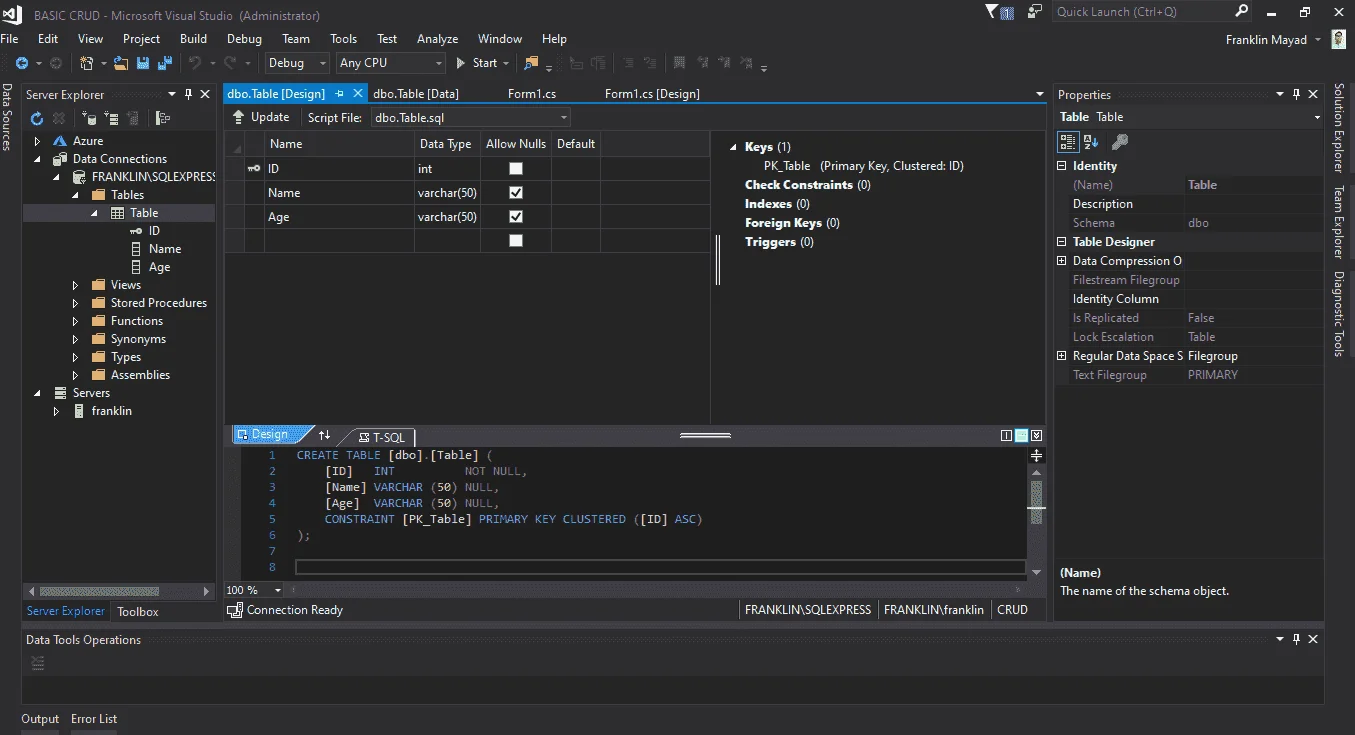Switch to the dbo.Table [Data] tab
The height and width of the screenshot is (735, 1355).
tap(416, 94)
